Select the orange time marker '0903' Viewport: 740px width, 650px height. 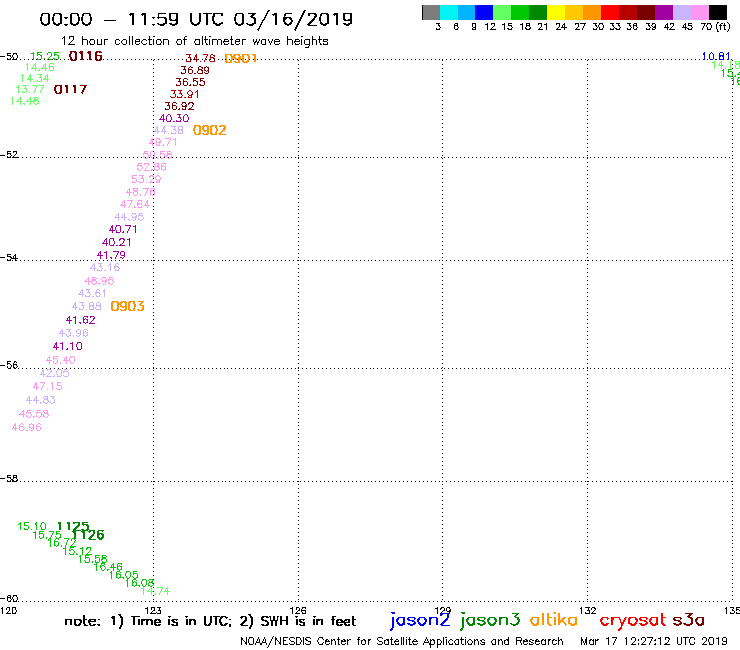pyautogui.click(x=127, y=306)
